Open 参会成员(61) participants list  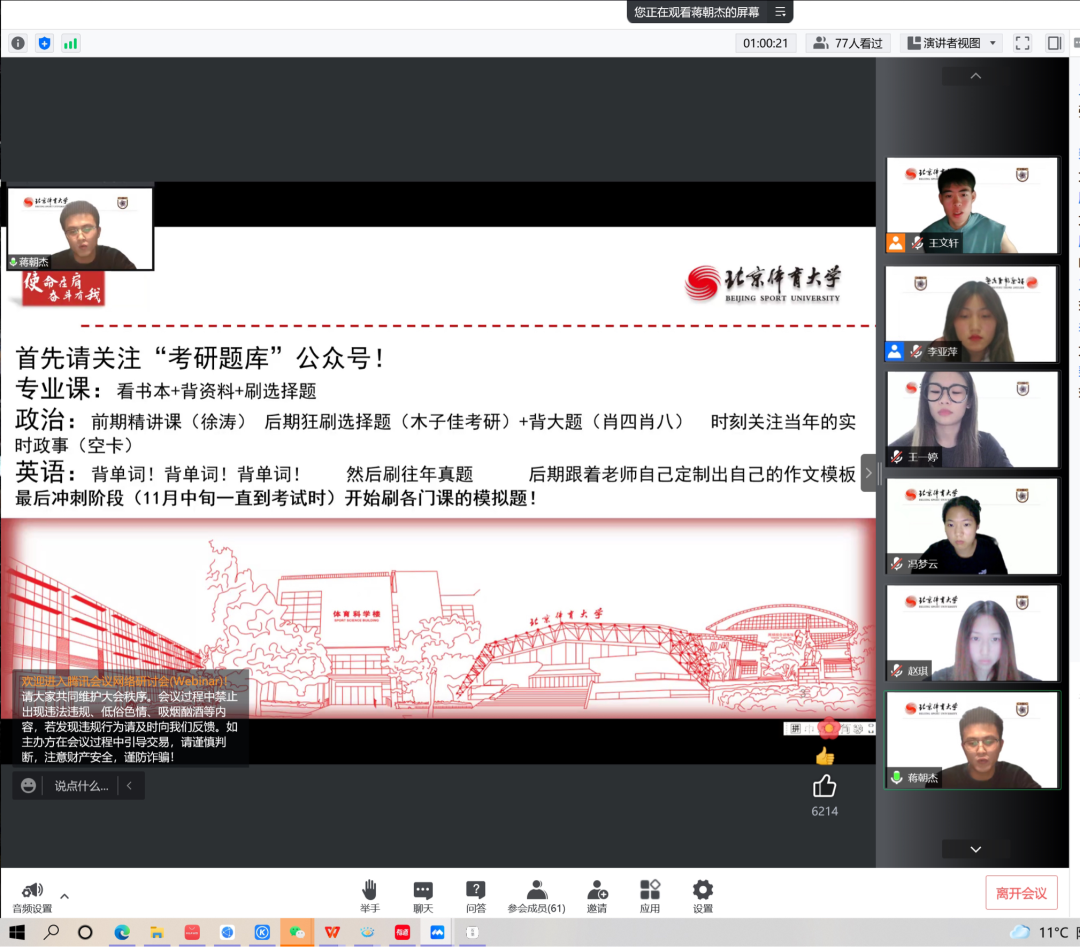pos(537,897)
